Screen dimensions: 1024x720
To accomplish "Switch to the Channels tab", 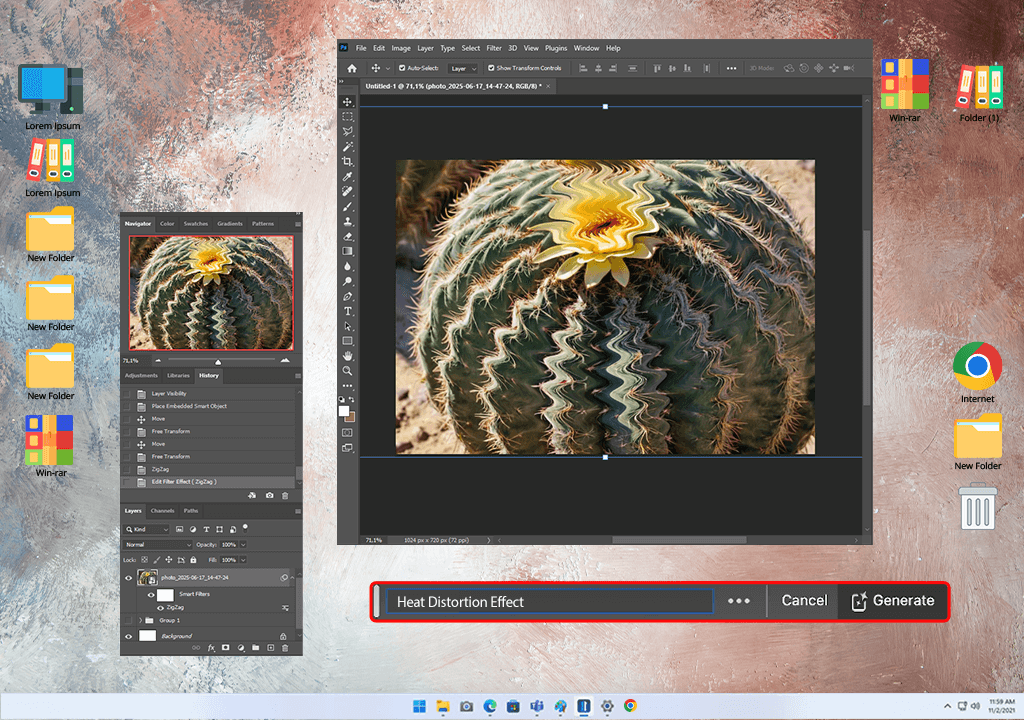I will click(x=163, y=511).
